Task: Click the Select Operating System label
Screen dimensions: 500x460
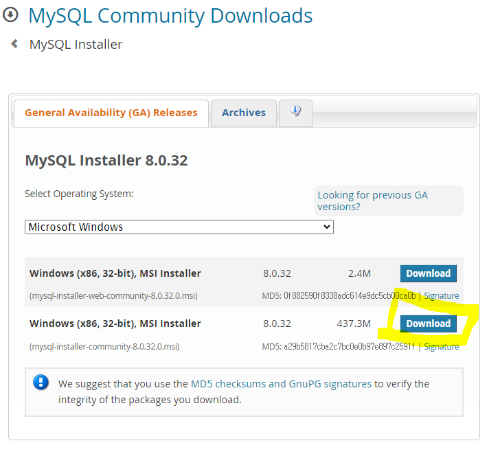Action: (79, 194)
